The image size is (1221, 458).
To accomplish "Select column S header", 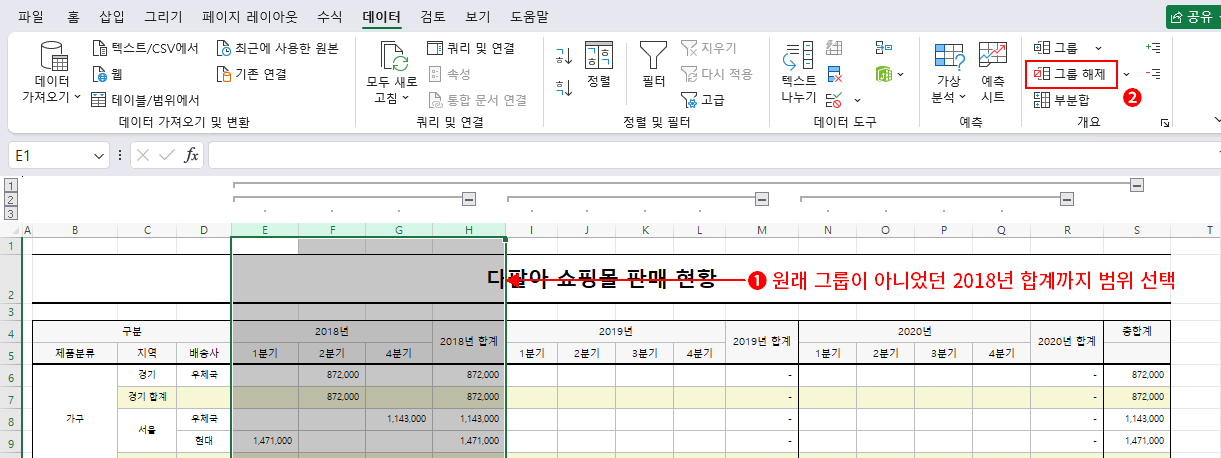I will (1137, 229).
